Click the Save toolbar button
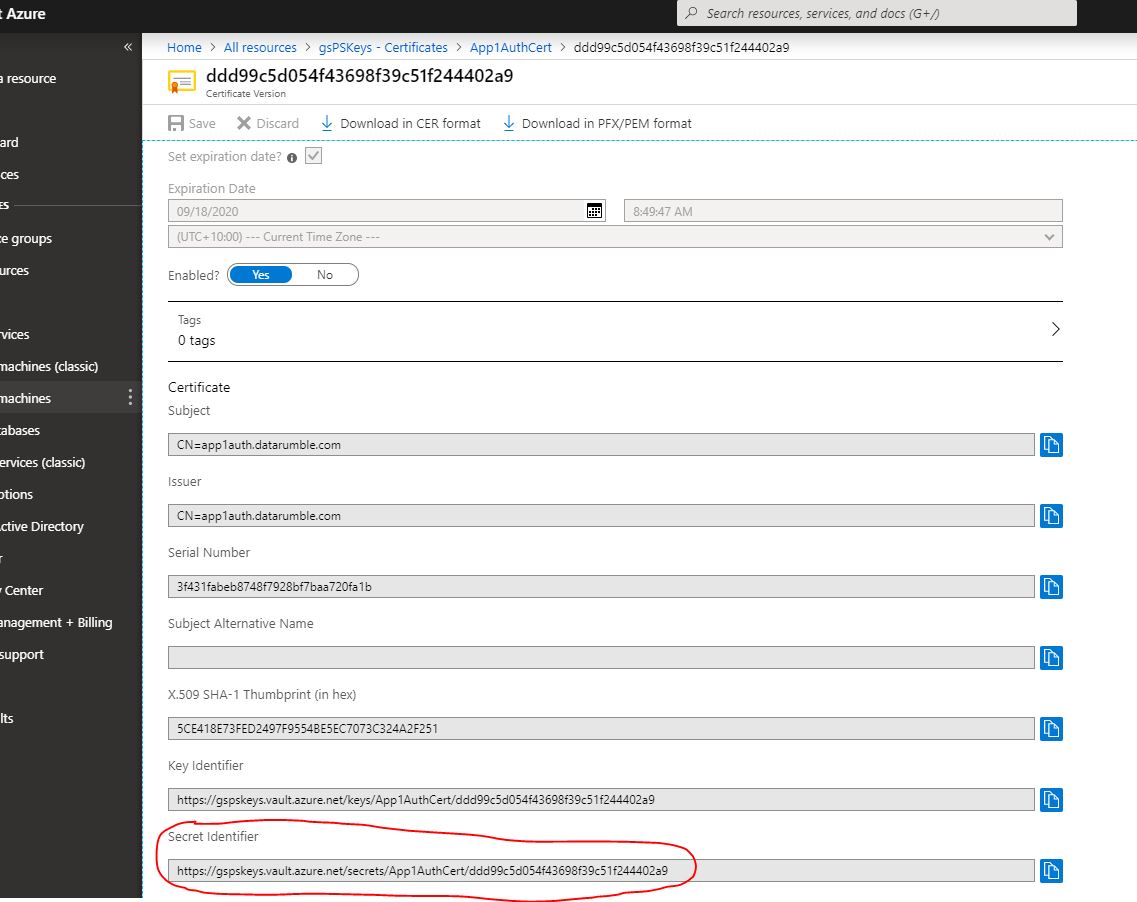Viewport: 1137px width, 902px height. [x=192, y=123]
